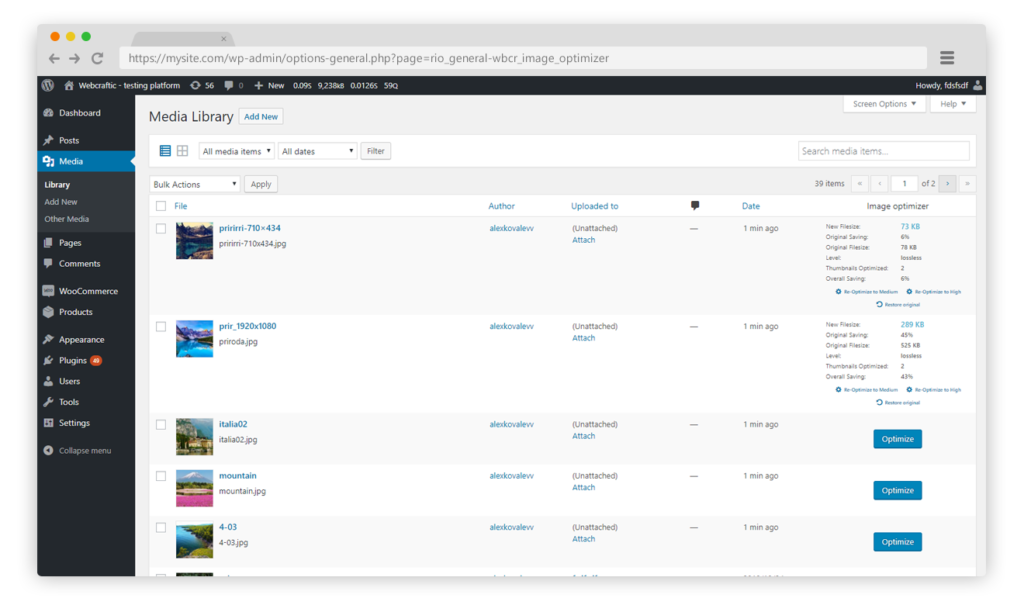1024x605 pixels.
Task: Click the Filter button
Action: (x=376, y=151)
